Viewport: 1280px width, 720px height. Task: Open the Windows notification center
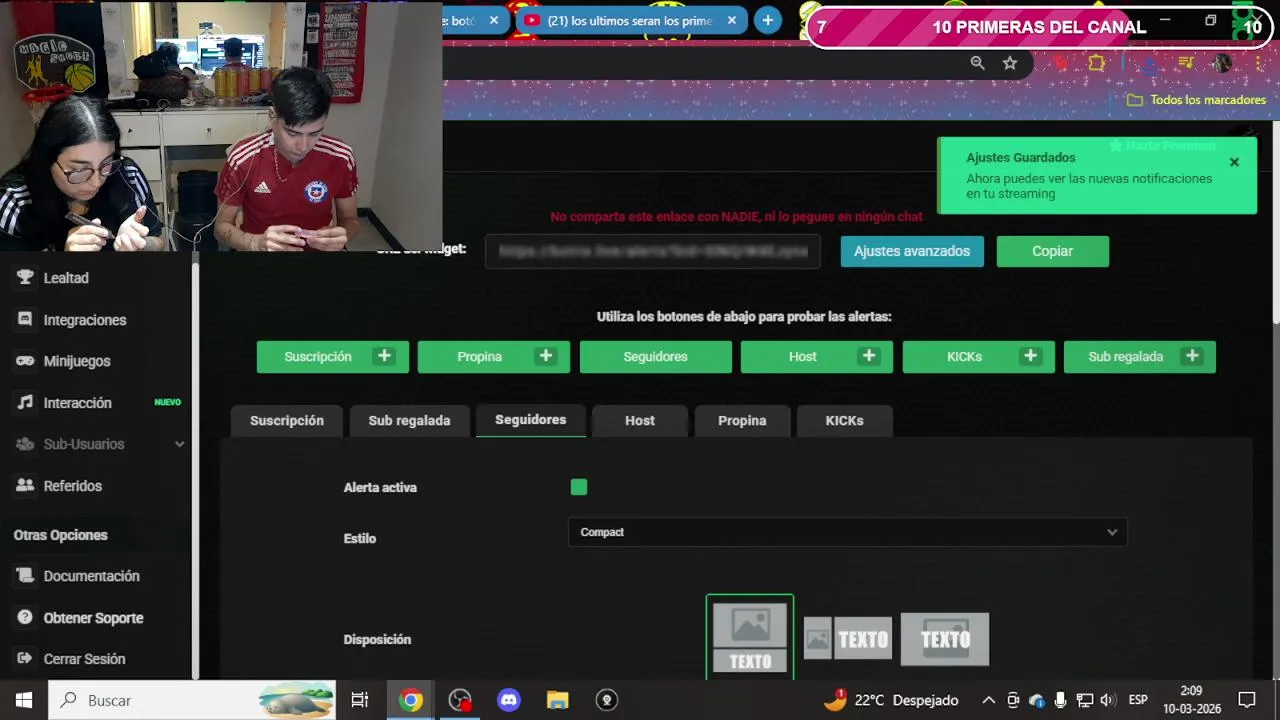coord(1247,700)
